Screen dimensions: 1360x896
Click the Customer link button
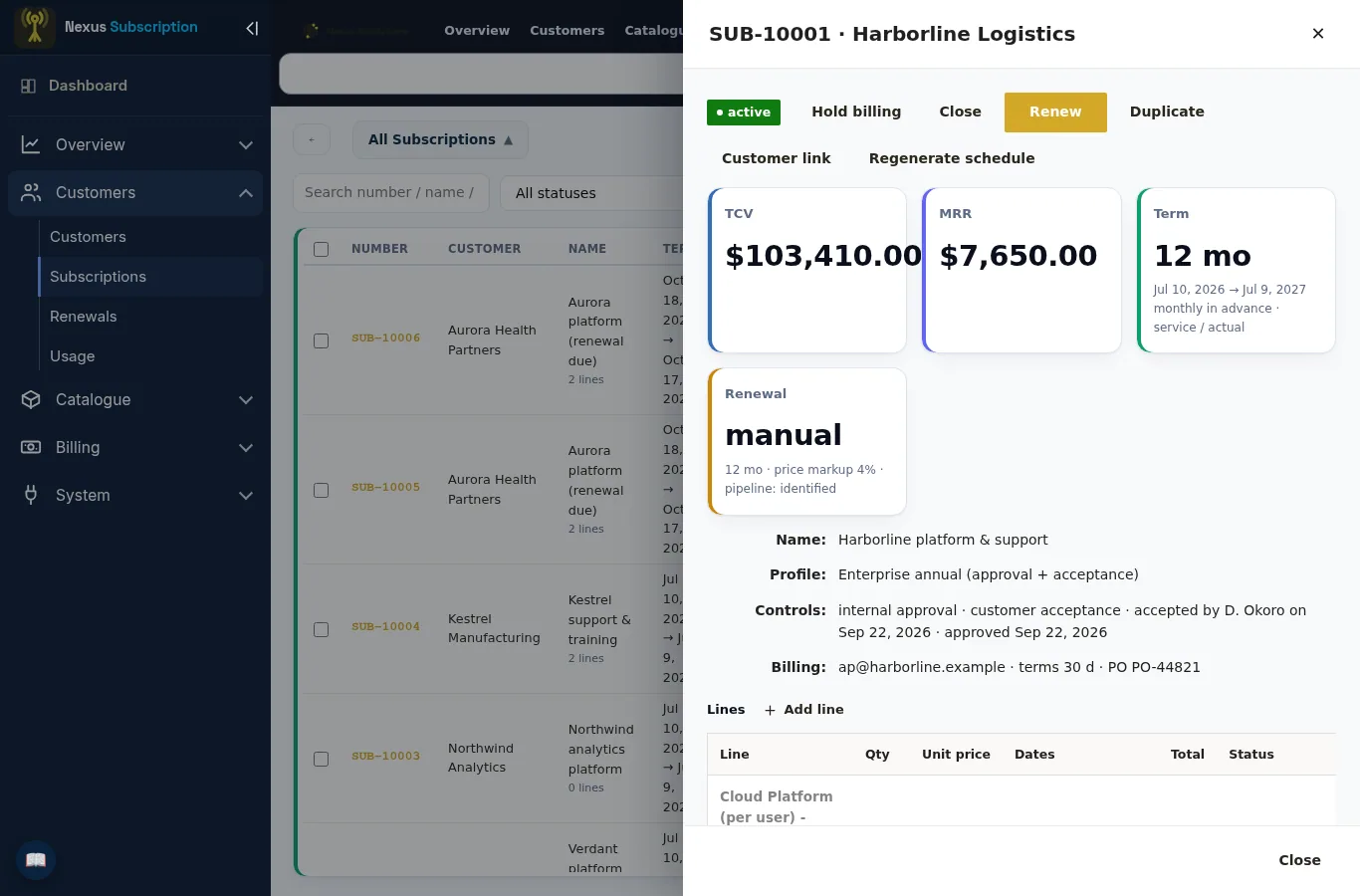777,158
